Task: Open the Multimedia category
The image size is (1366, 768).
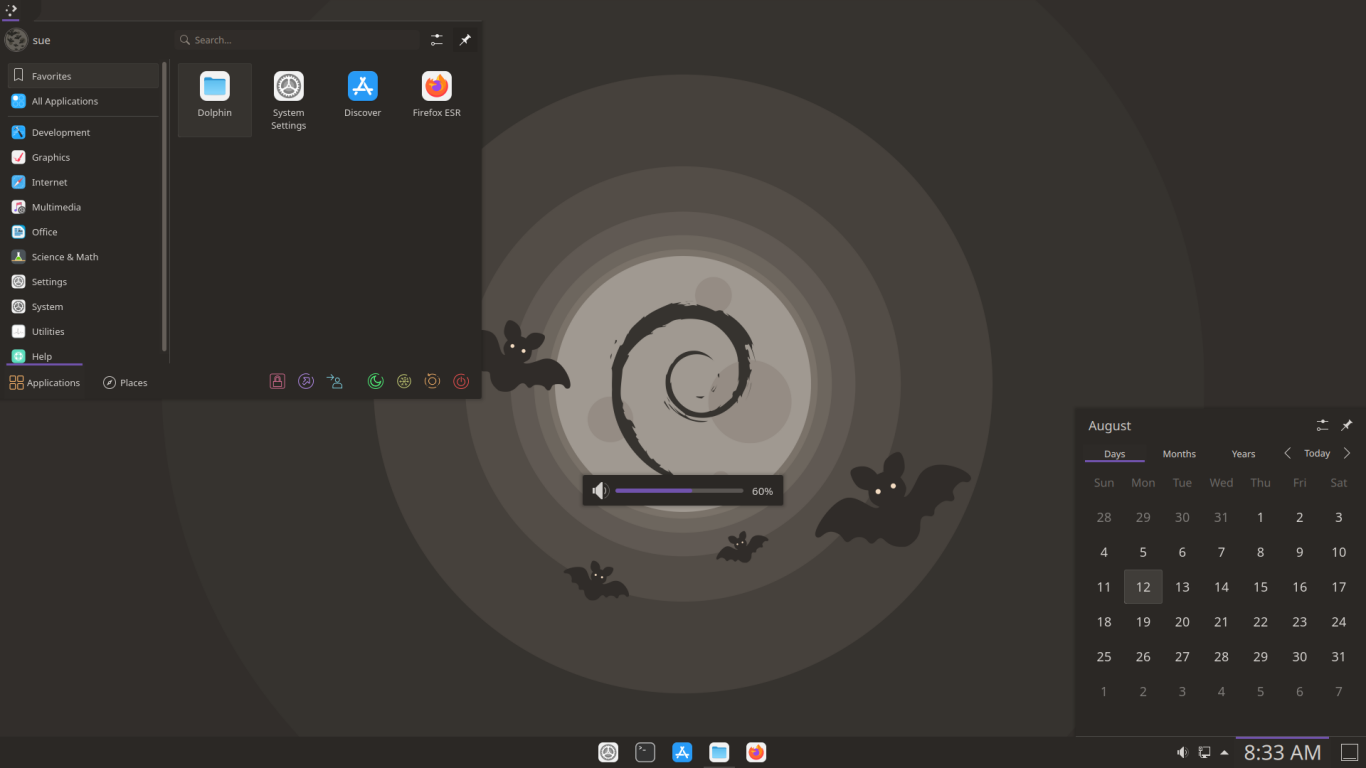Action: tap(83, 207)
